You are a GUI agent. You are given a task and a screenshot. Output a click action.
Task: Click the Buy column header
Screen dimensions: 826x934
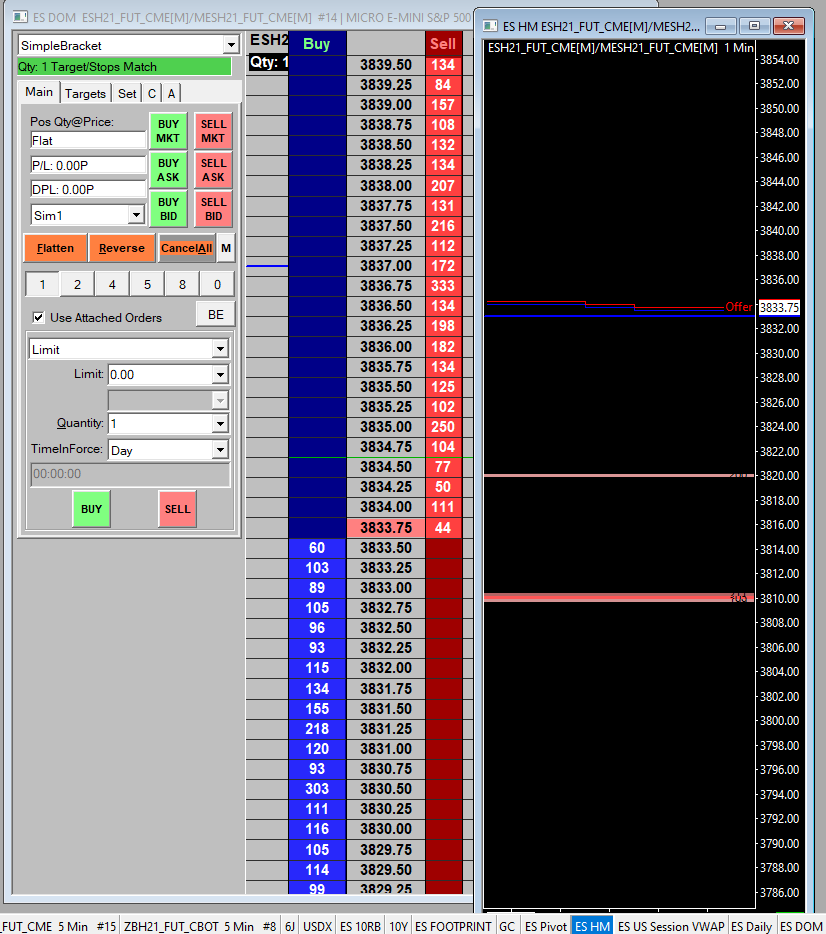click(x=317, y=43)
